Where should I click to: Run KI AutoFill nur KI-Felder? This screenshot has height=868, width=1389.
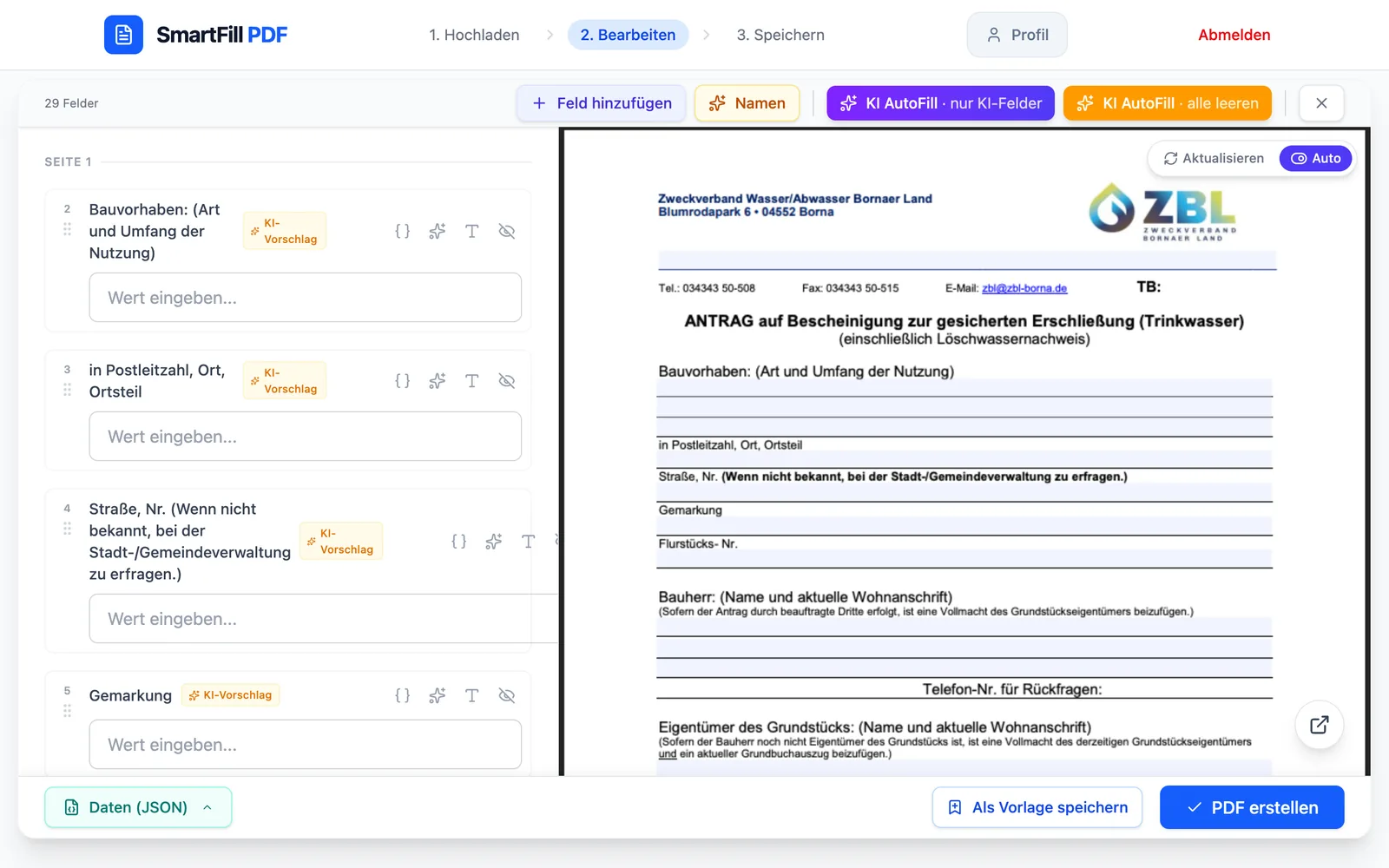[940, 103]
